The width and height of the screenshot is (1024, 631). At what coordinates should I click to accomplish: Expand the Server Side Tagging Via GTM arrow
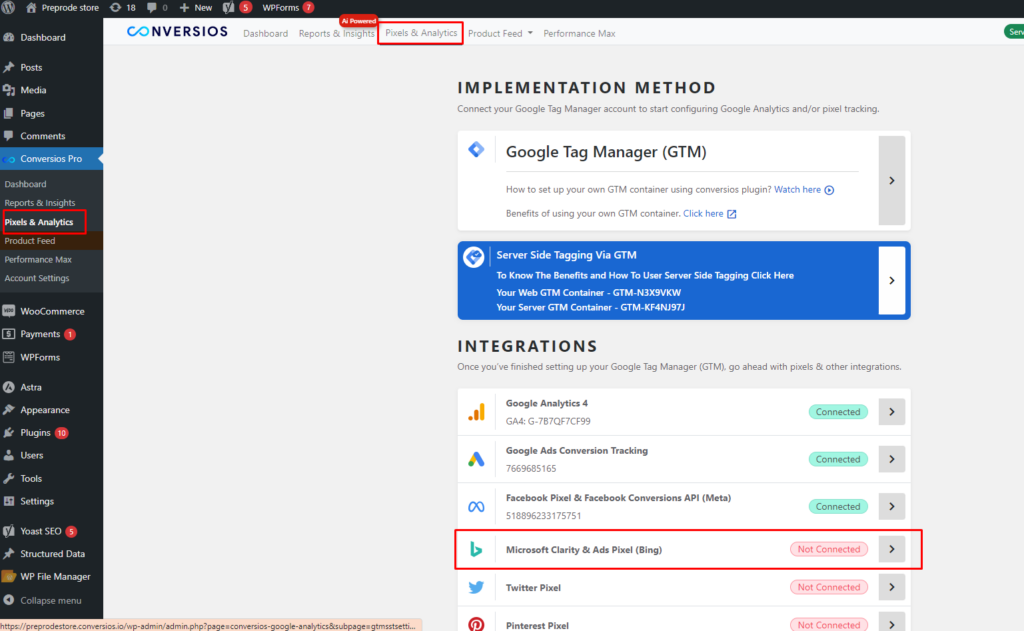click(891, 280)
